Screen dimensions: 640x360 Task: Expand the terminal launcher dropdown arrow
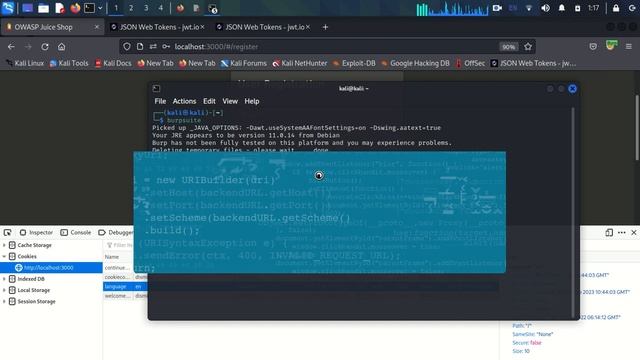100,8
